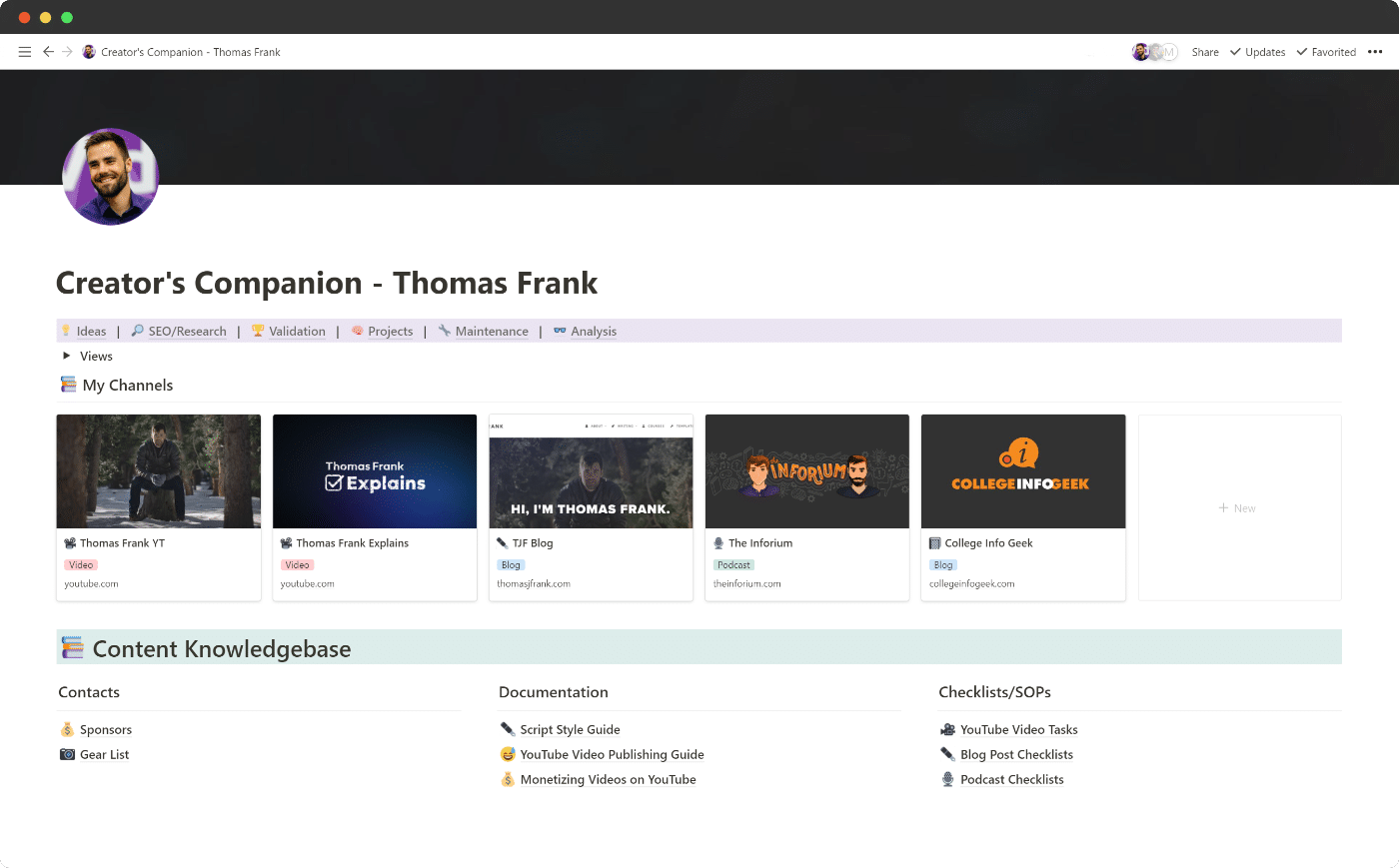
Task: Click the books icon beside My Channels
Action: pyautogui.click(x=68, y=385)
